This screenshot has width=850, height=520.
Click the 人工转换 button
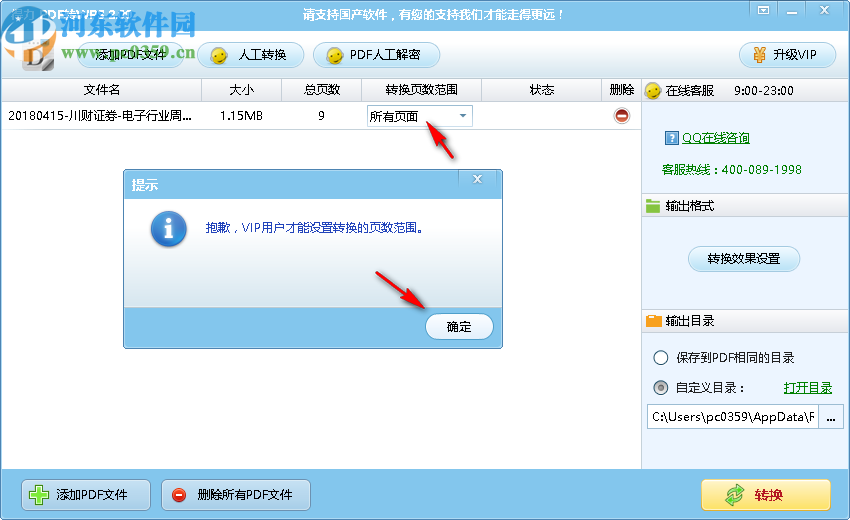pos(251,55)
